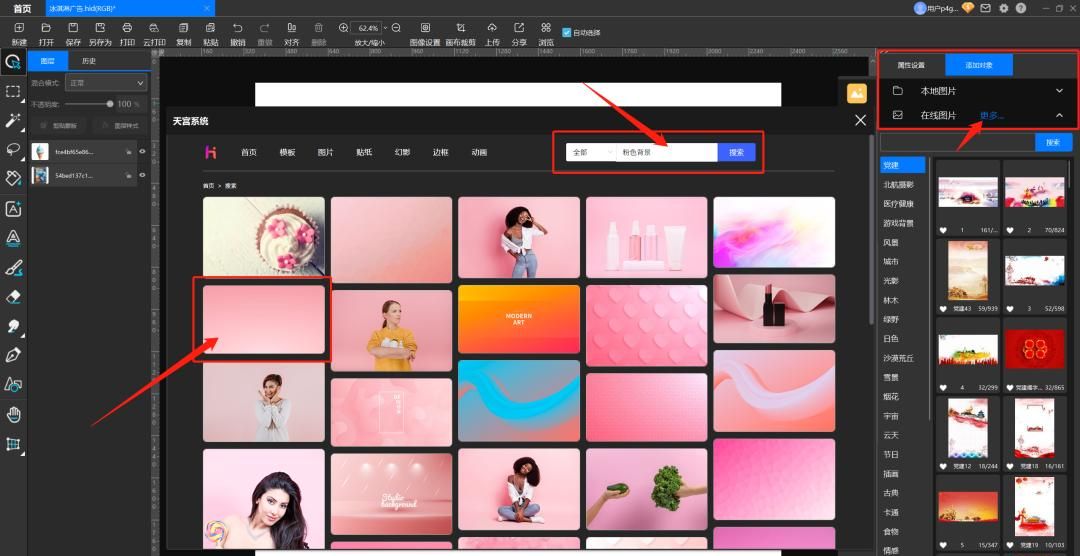Click the blue 搜索 button in 天宫系统
Image resolution: width=1080 pixels, height=556 pixels.
tap(736, 152)
